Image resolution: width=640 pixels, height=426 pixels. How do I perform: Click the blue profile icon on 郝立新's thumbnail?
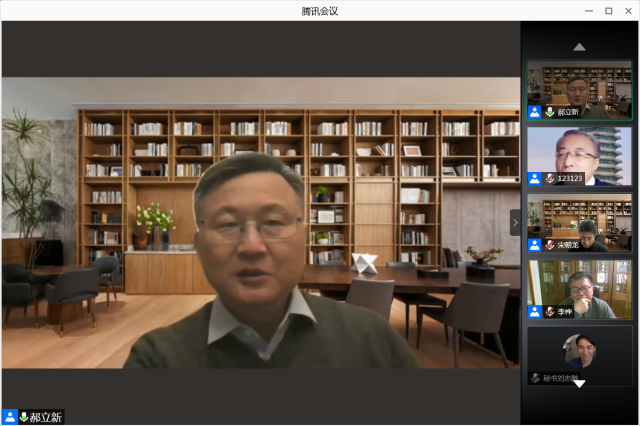[x=535, y=112]
